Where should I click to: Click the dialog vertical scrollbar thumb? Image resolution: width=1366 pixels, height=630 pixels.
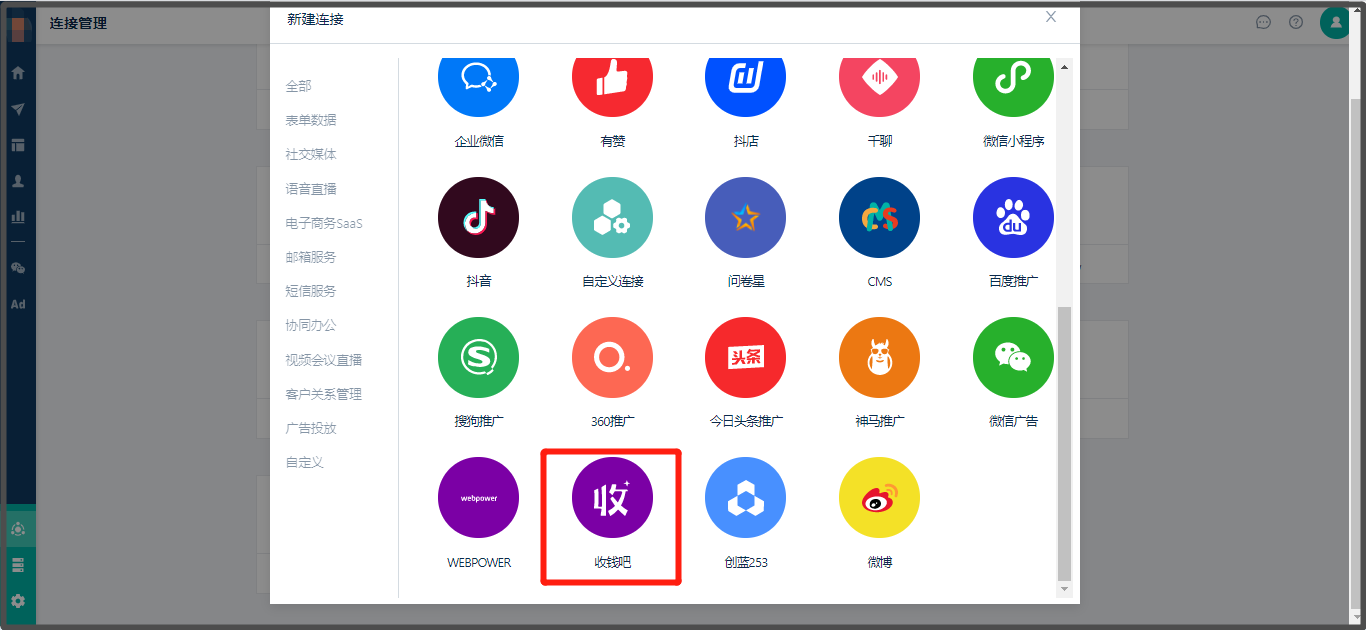[x=1064, y=443]
